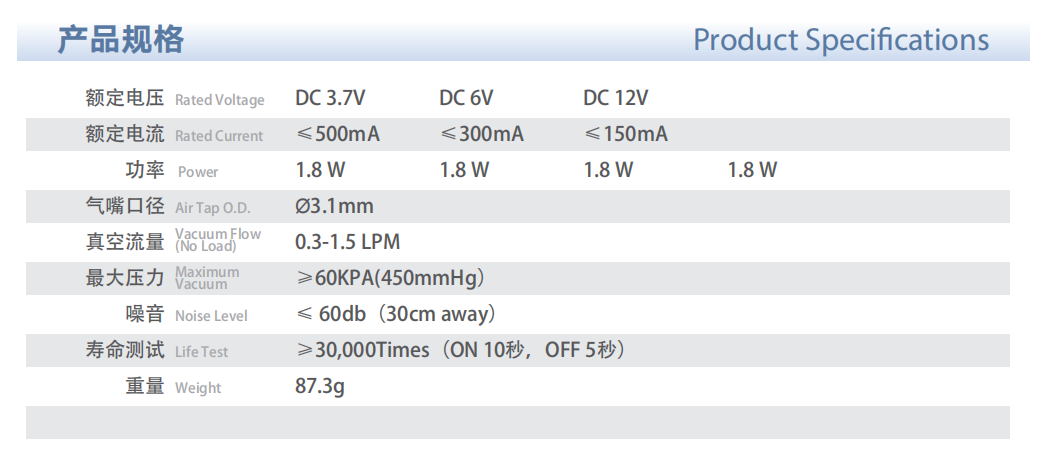Click the Air Tap O.D. label

pos(212,208)
